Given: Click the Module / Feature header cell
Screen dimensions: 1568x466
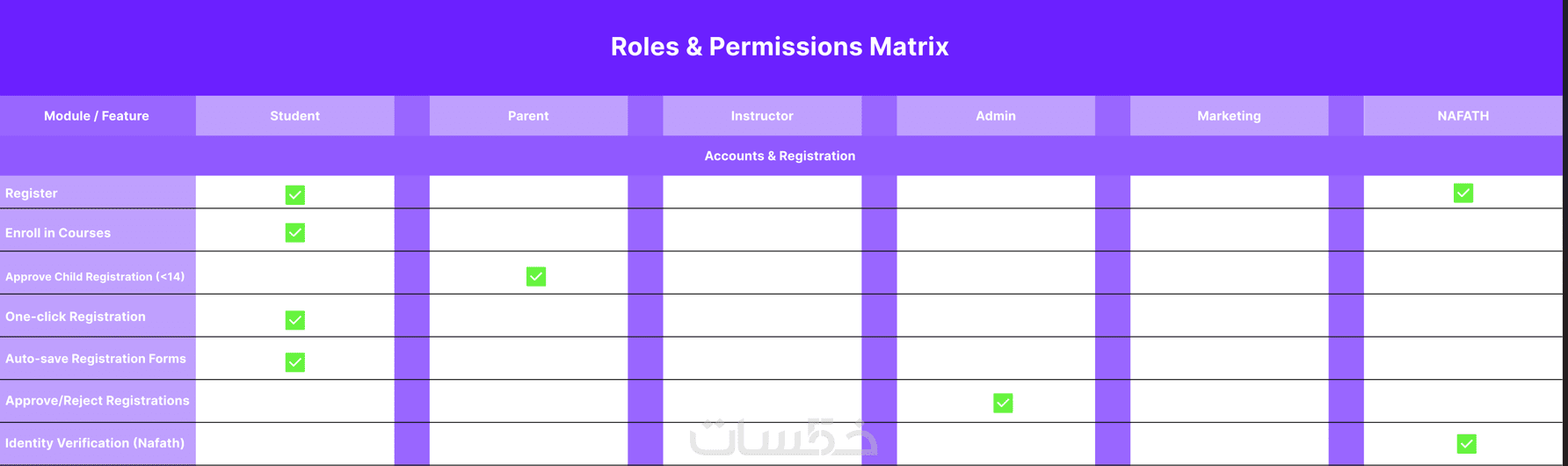Looking at the screenshot, I should pyautogui.click(x=97, y=116).
